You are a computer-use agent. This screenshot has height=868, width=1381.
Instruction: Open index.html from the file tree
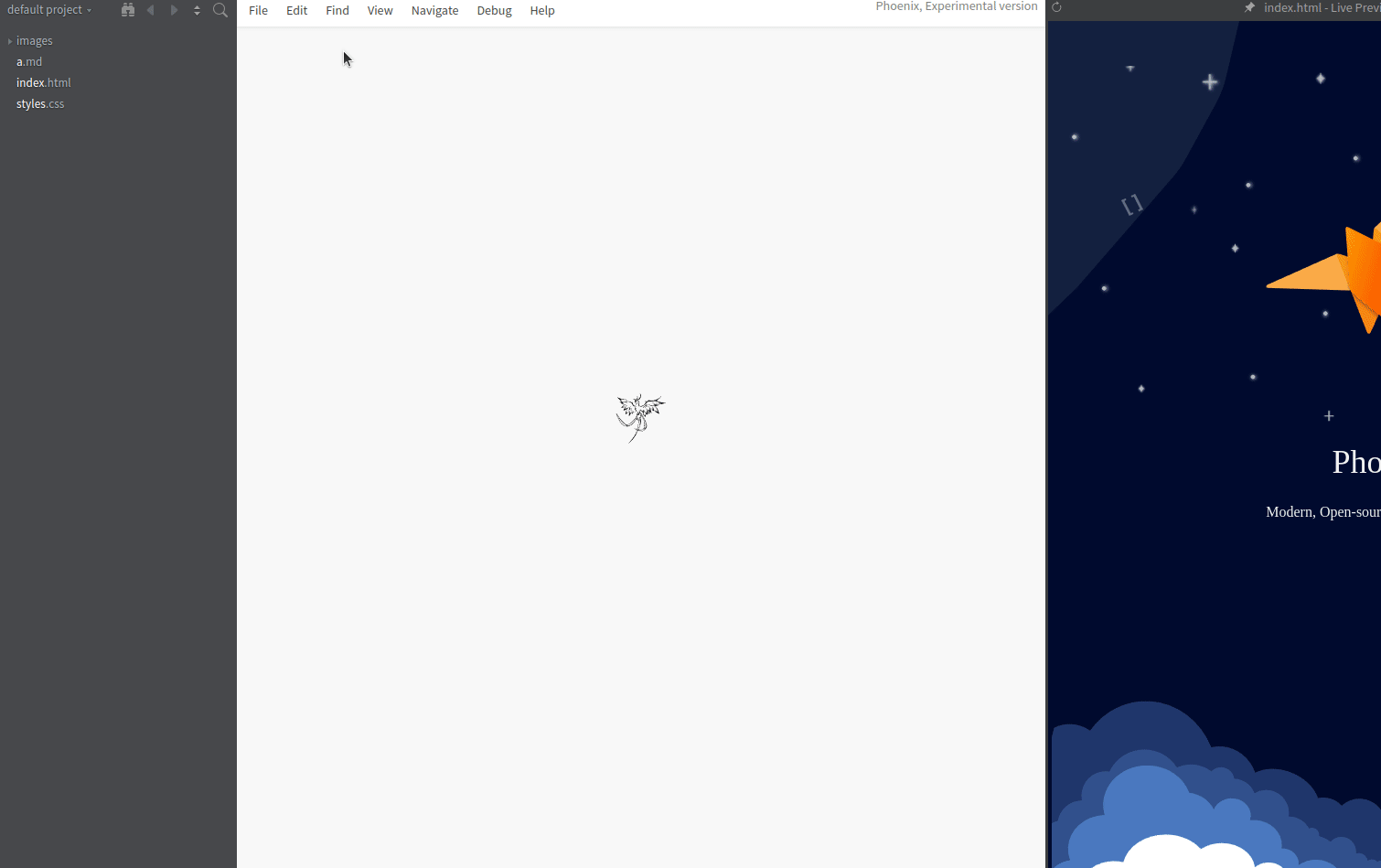point(43,83)
